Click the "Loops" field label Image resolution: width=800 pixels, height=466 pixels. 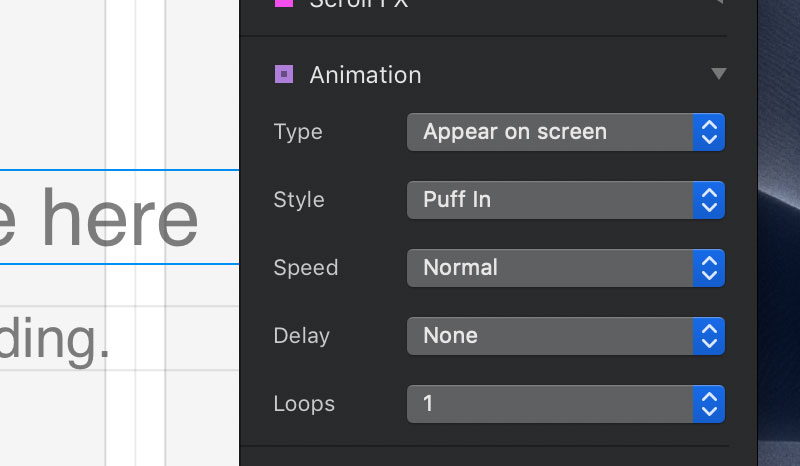(304, 404)
